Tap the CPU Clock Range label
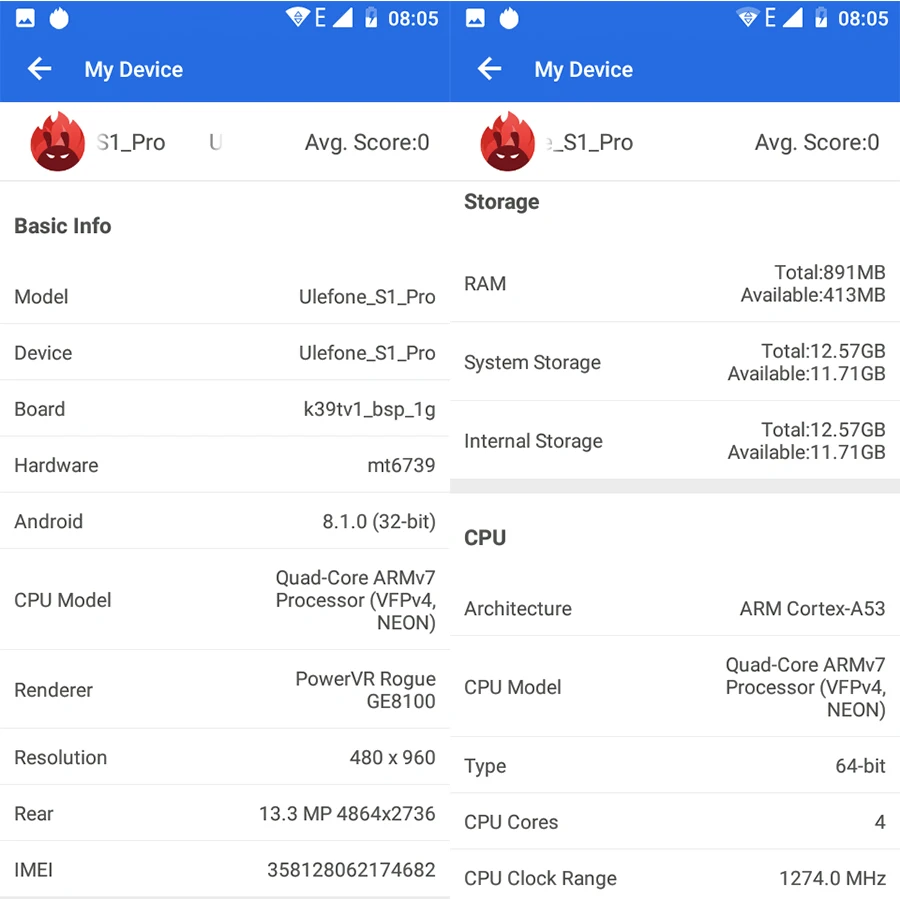Viewport: 900px width, 899px height. click(540, 878)
